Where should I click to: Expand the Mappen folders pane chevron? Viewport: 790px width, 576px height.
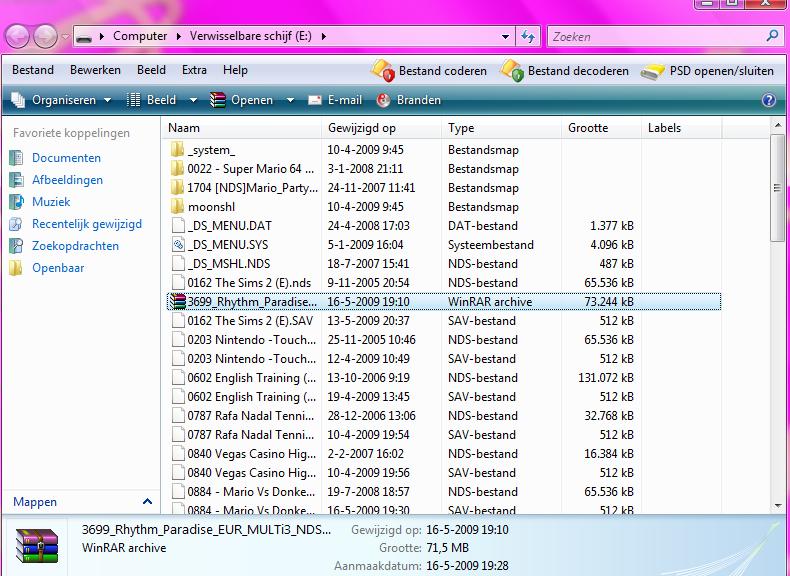147,501
